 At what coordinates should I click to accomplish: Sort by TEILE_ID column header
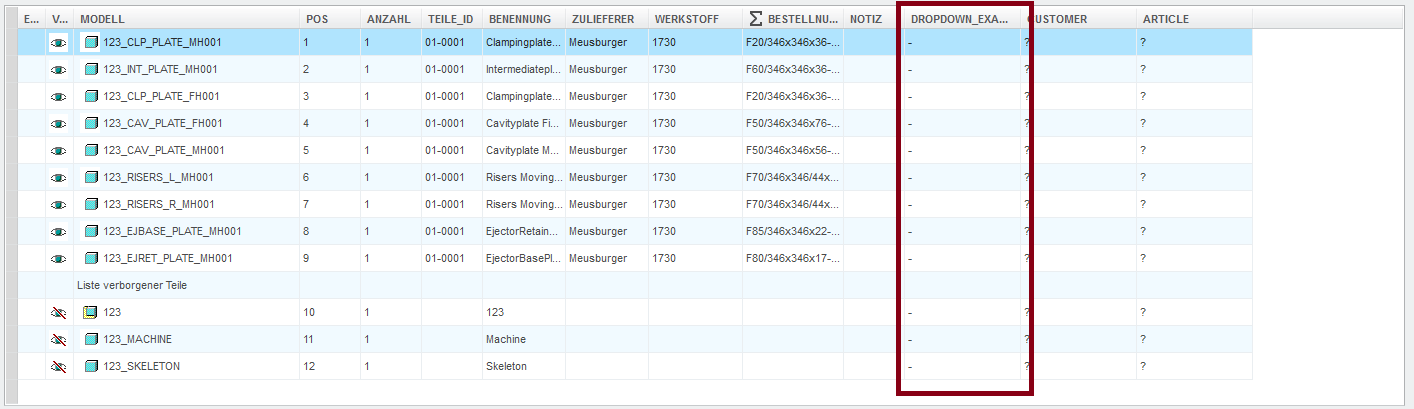pyautogui.click(x=451, y=19)
